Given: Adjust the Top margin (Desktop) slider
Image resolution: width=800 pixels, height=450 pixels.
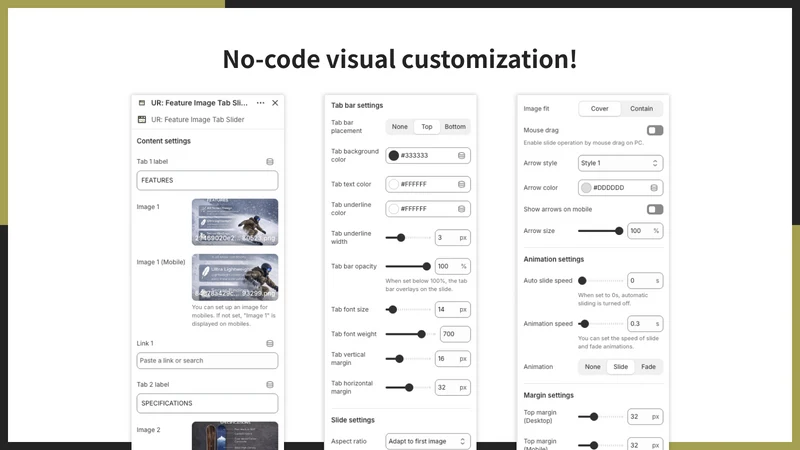Looking at the screenshot, I should (x=601, y=417).
